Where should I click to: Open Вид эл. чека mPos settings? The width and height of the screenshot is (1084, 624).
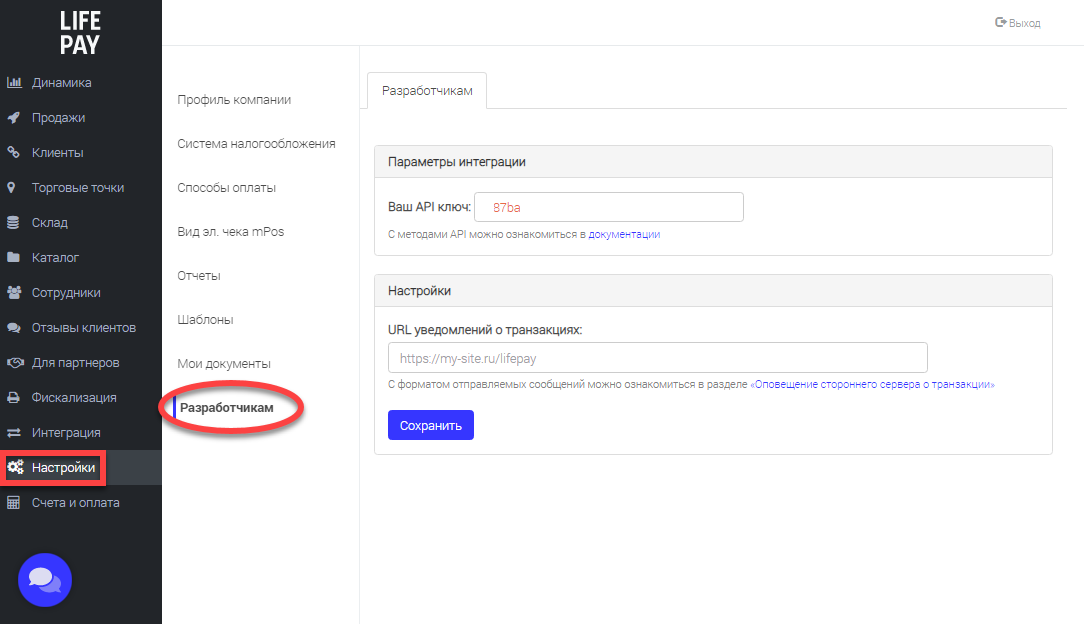coord(230,231)
